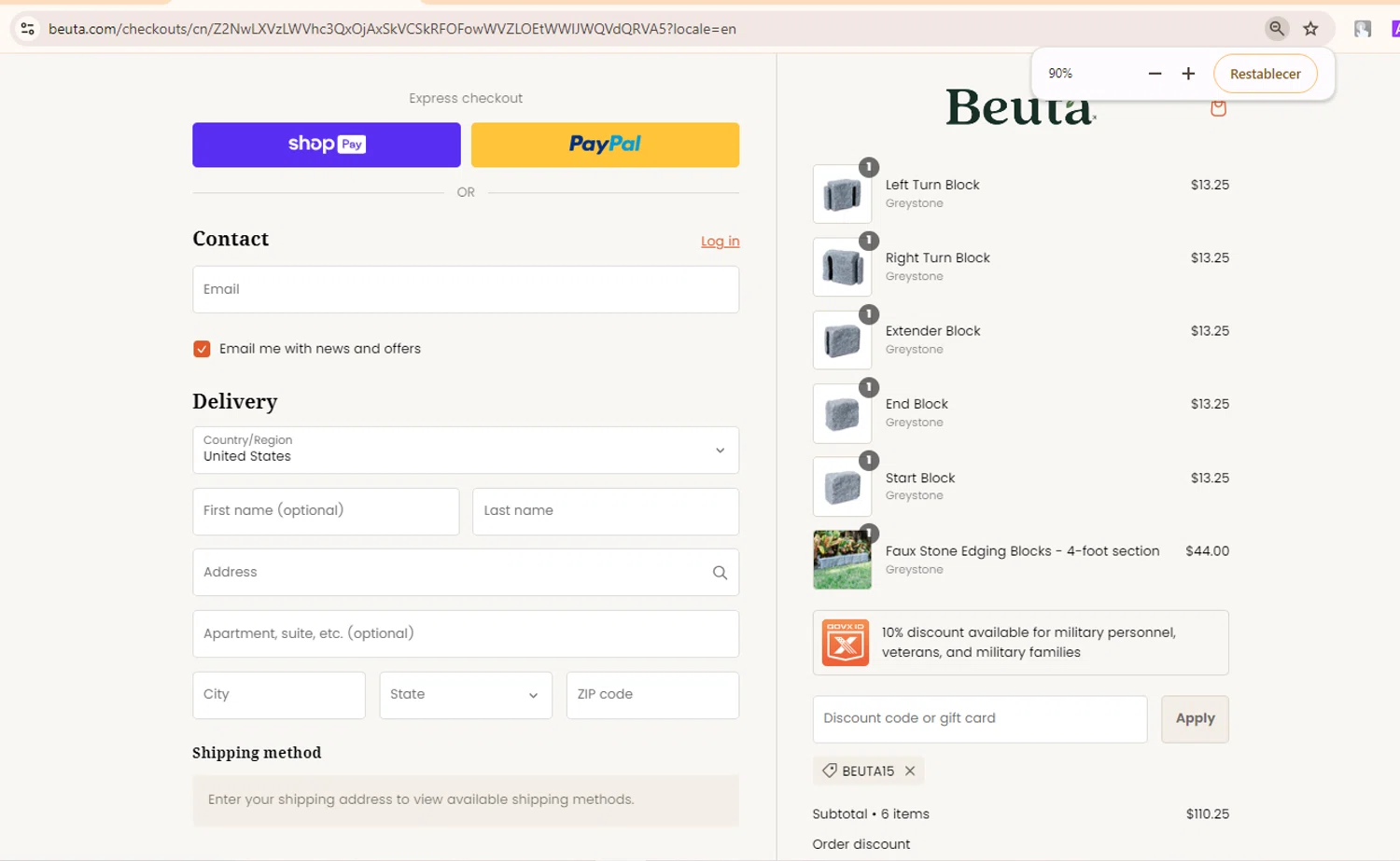Click the Discount code or gift card field

[x=980, y=719]
